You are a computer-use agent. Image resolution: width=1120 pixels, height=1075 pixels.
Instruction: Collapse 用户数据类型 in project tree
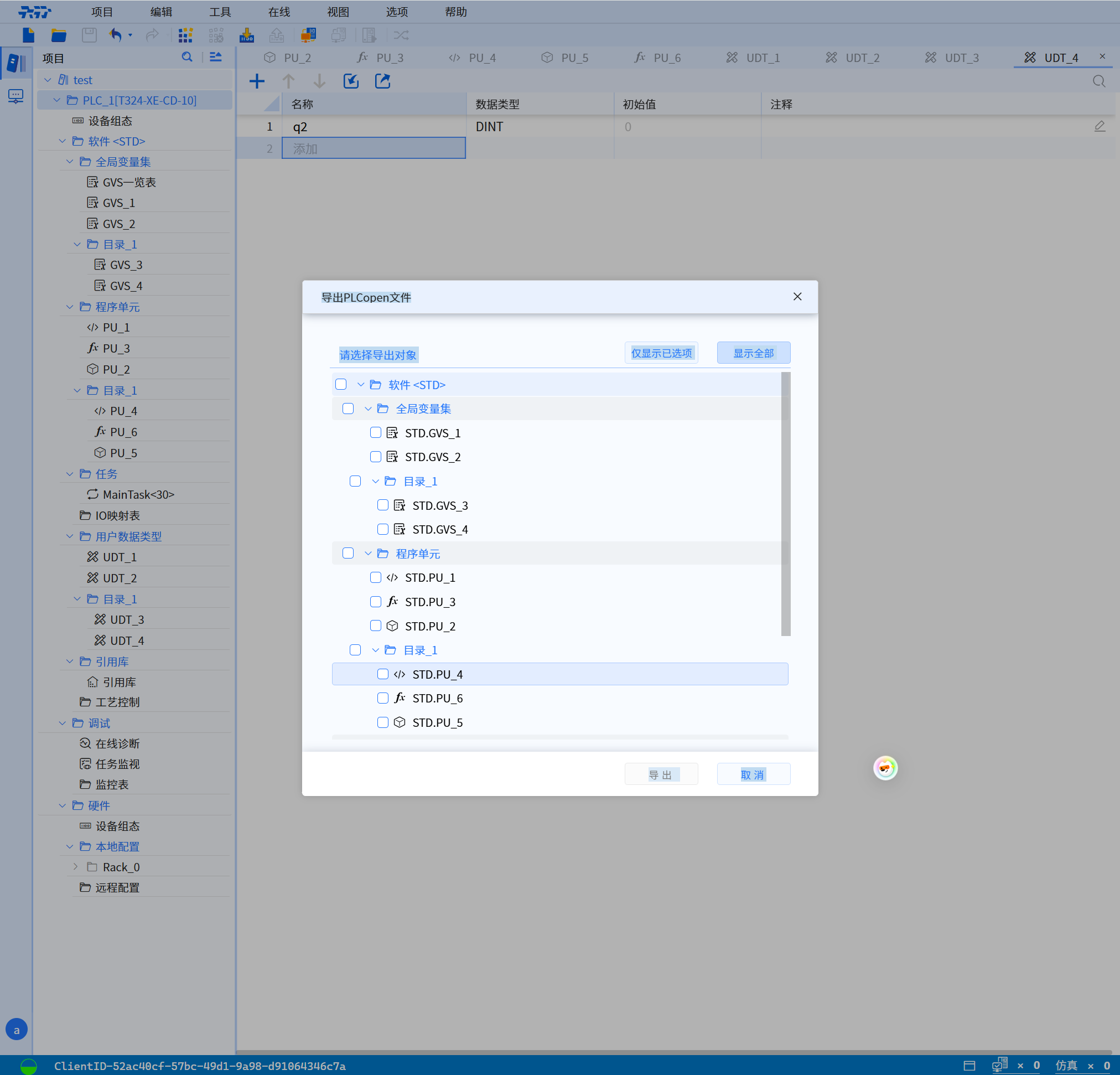(x=70, y=536)
